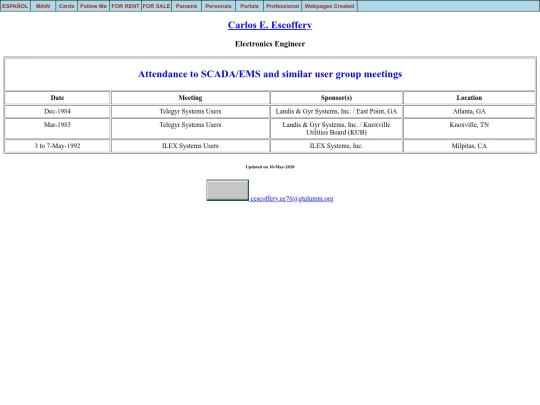Click Telegyr Systems Users in the Mar-1985 row

(190, 128)
